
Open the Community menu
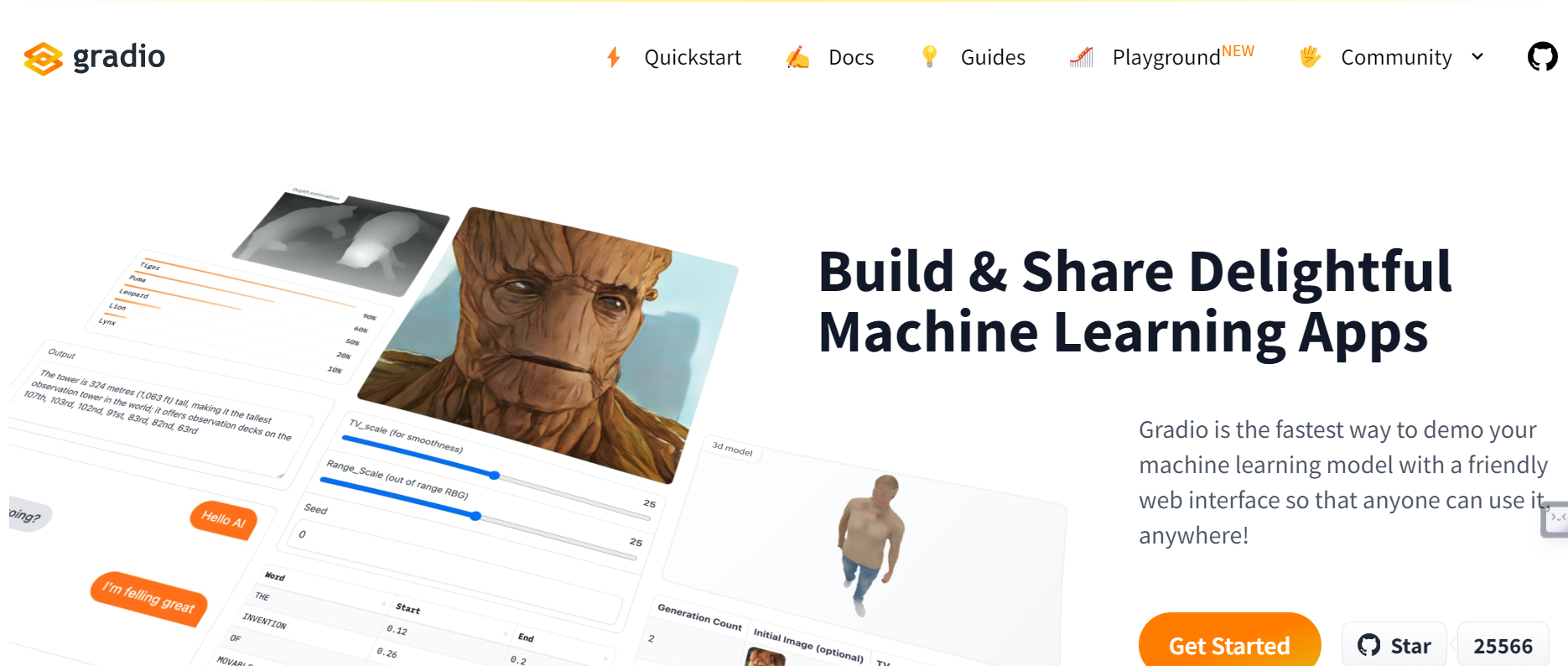click(1396, 57)
